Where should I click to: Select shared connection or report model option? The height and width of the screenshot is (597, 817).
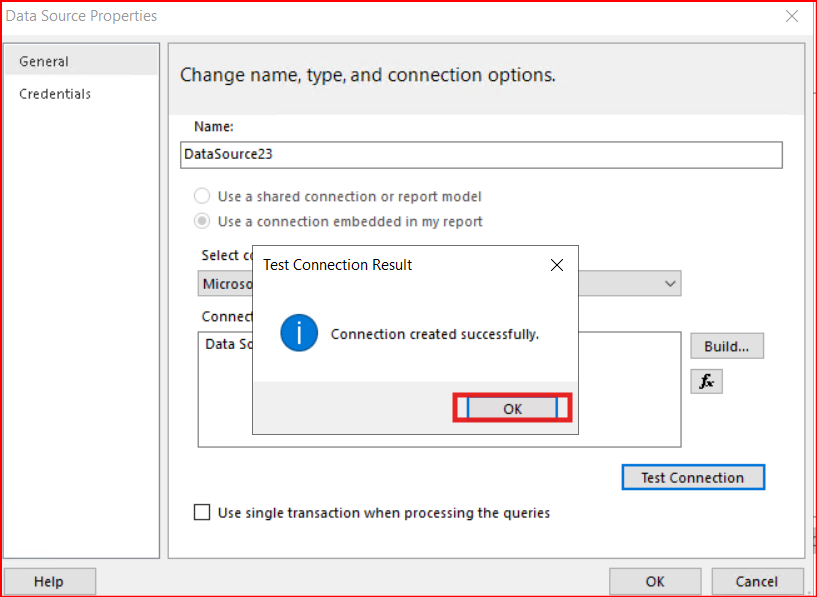[x=202, y=197]
